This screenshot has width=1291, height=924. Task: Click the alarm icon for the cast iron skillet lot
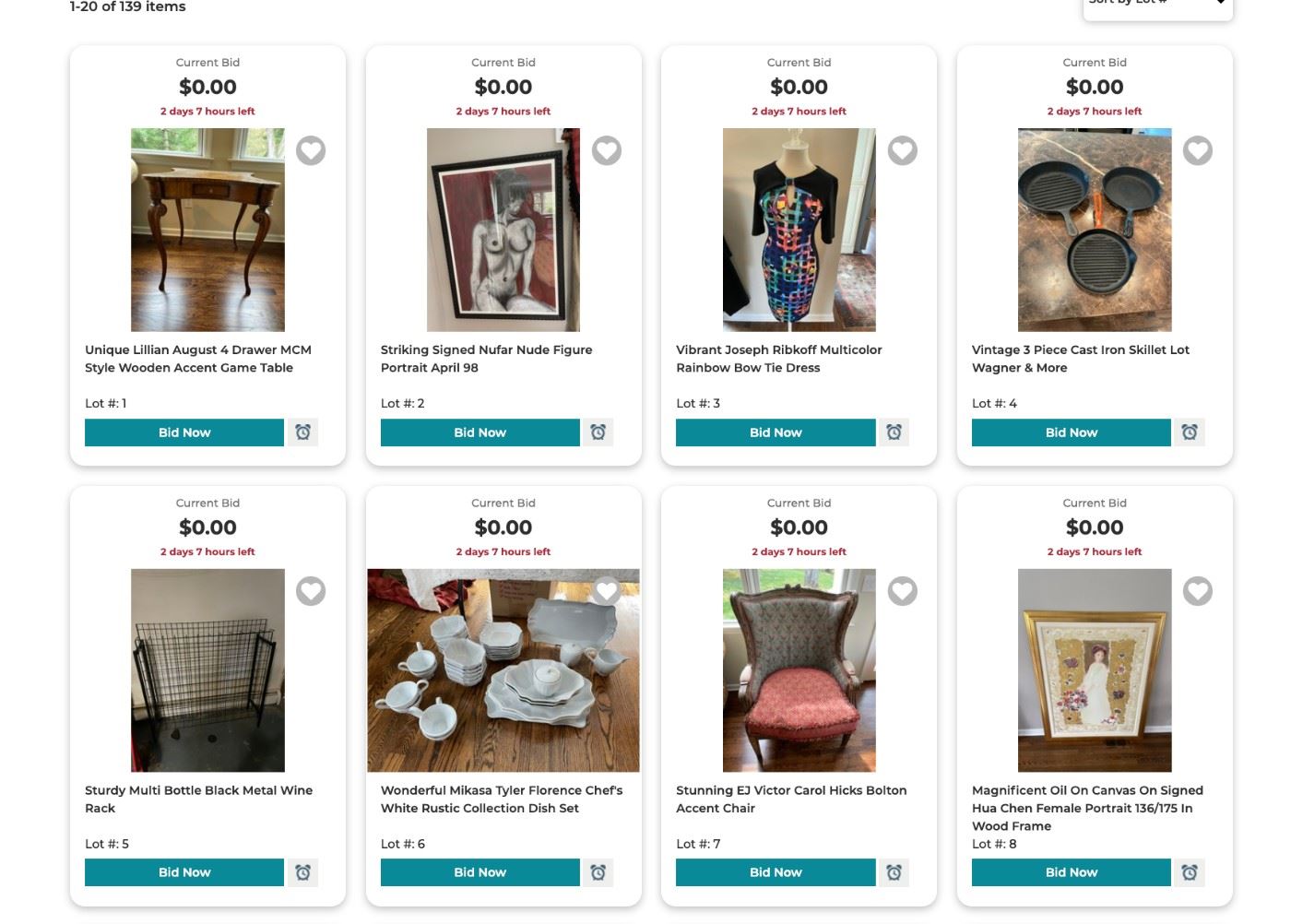pyautogui.click(x=1190, y=432)
